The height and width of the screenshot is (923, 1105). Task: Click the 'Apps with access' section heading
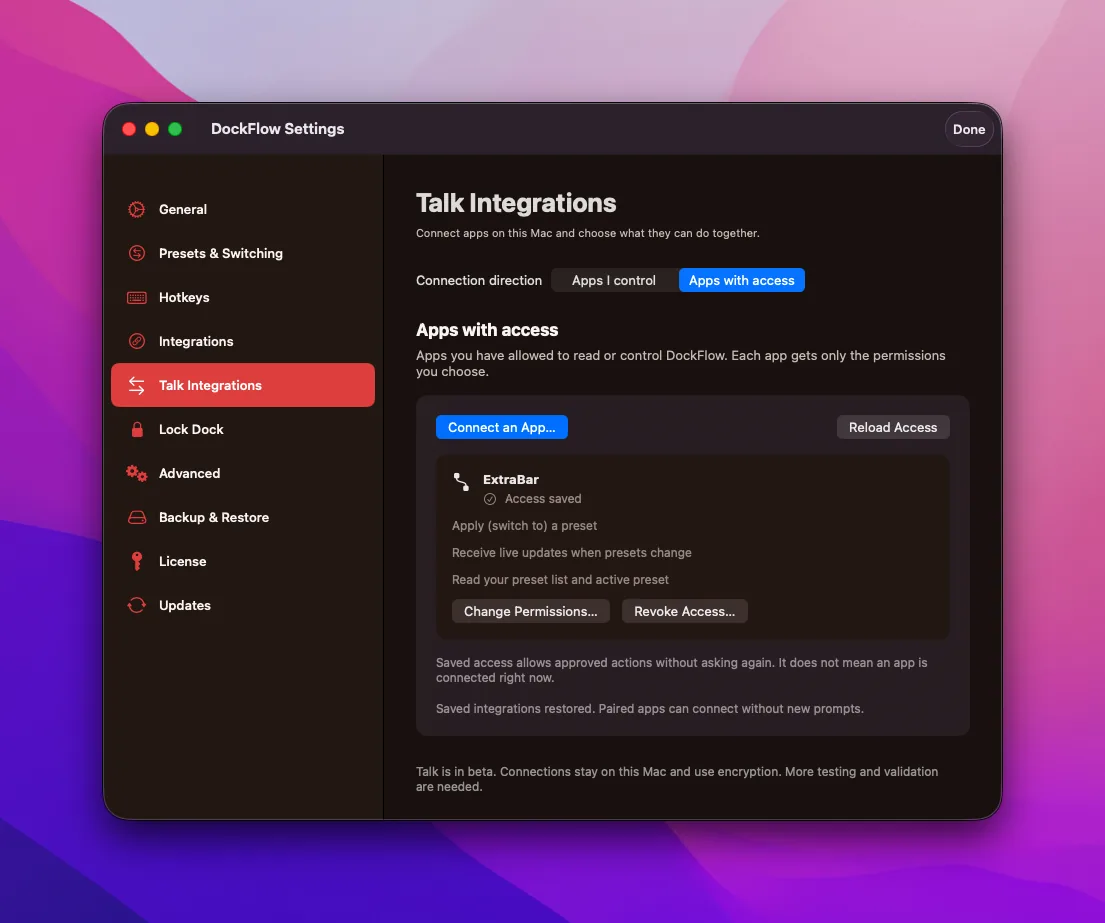[487, 330]
